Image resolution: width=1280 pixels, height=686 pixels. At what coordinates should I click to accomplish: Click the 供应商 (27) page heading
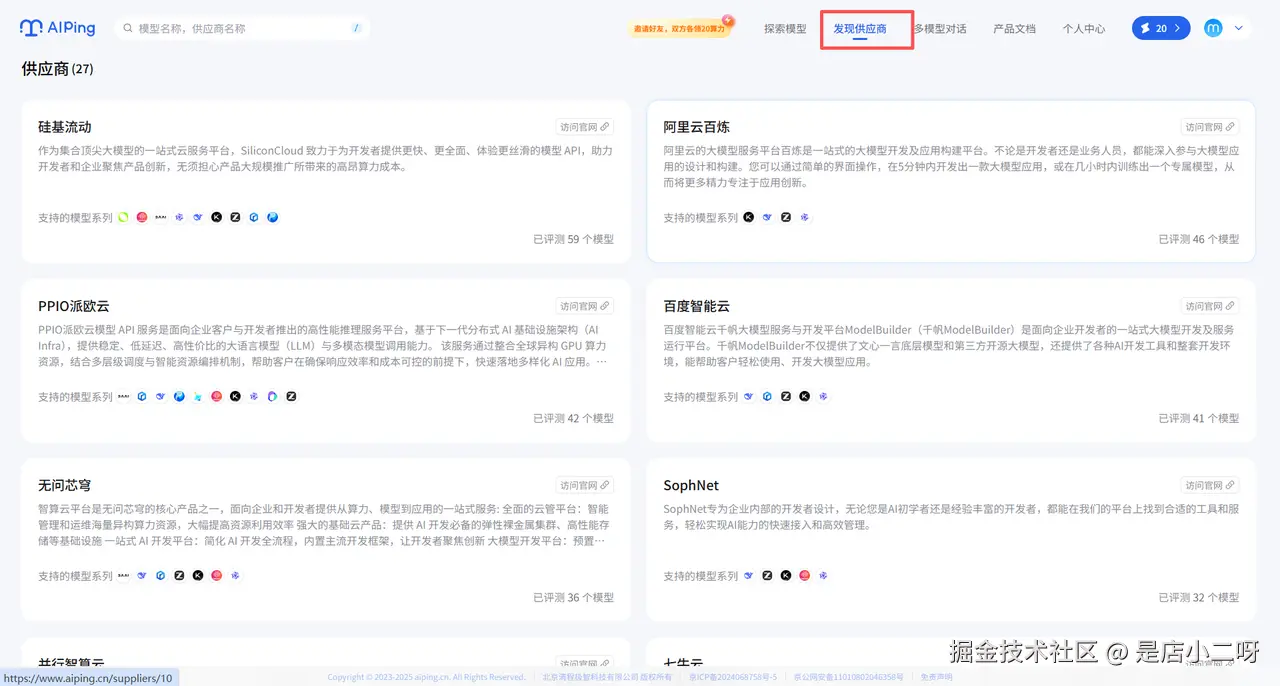coord(58,69)
